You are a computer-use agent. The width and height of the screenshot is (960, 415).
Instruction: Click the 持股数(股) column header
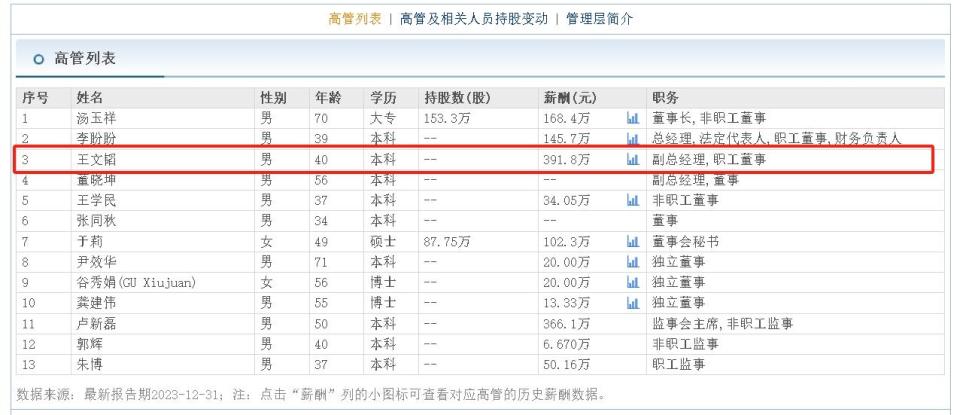pyautogui.click(x=457, y=98)
